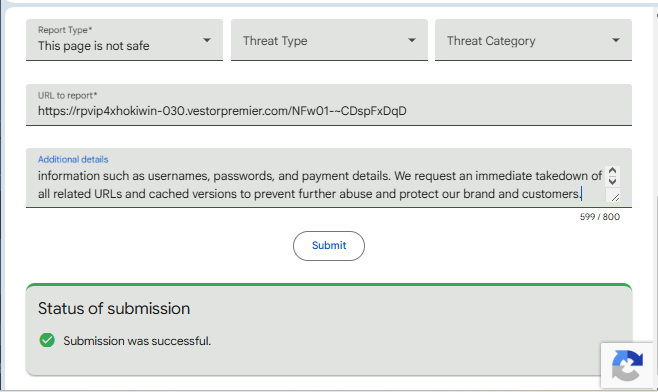Viewport: 658px width, 392px height.
Task: Focus the URL to report field
Action: pos(329,105)
